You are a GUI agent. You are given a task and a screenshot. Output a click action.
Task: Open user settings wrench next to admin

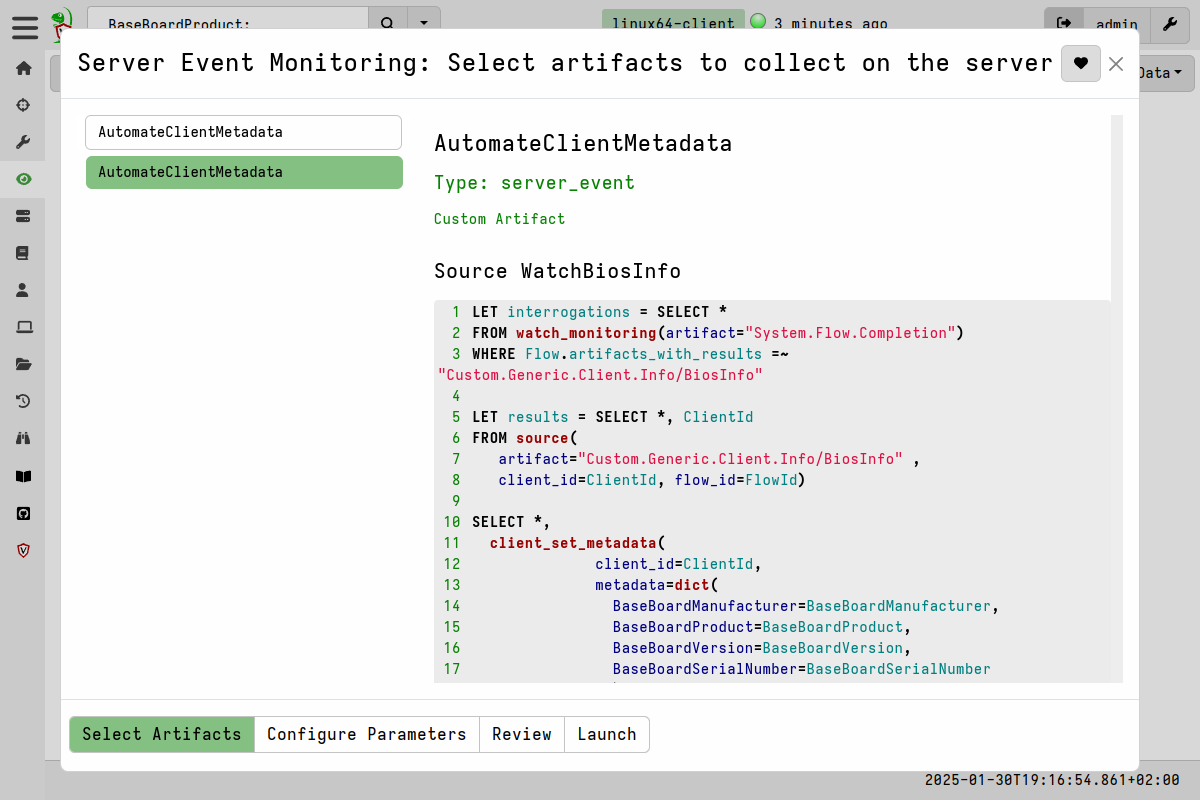point(1170,25)
